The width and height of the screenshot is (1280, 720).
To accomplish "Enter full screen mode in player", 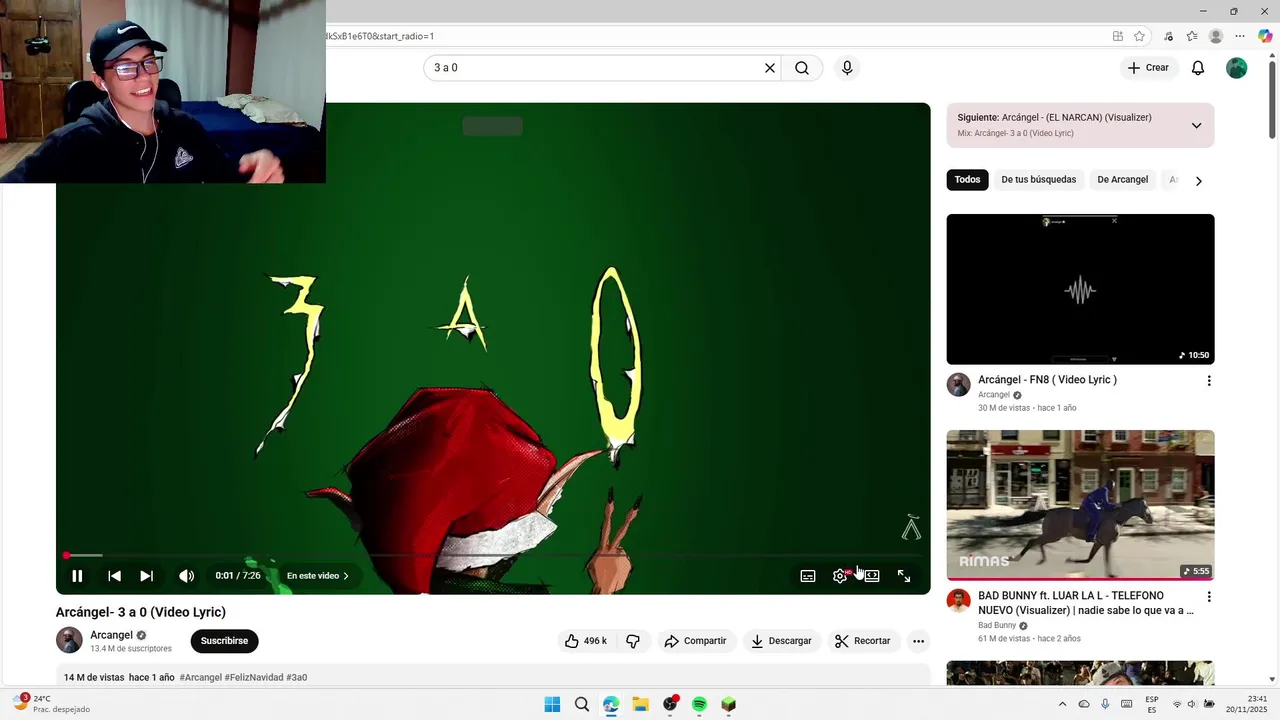I will point(904,576).
